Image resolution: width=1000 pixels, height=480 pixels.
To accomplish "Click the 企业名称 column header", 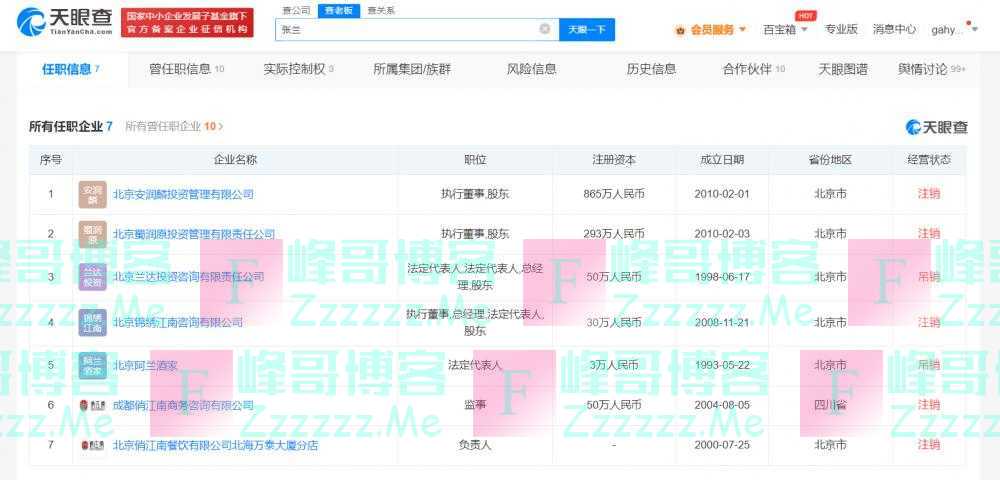I will pos(235,160).
